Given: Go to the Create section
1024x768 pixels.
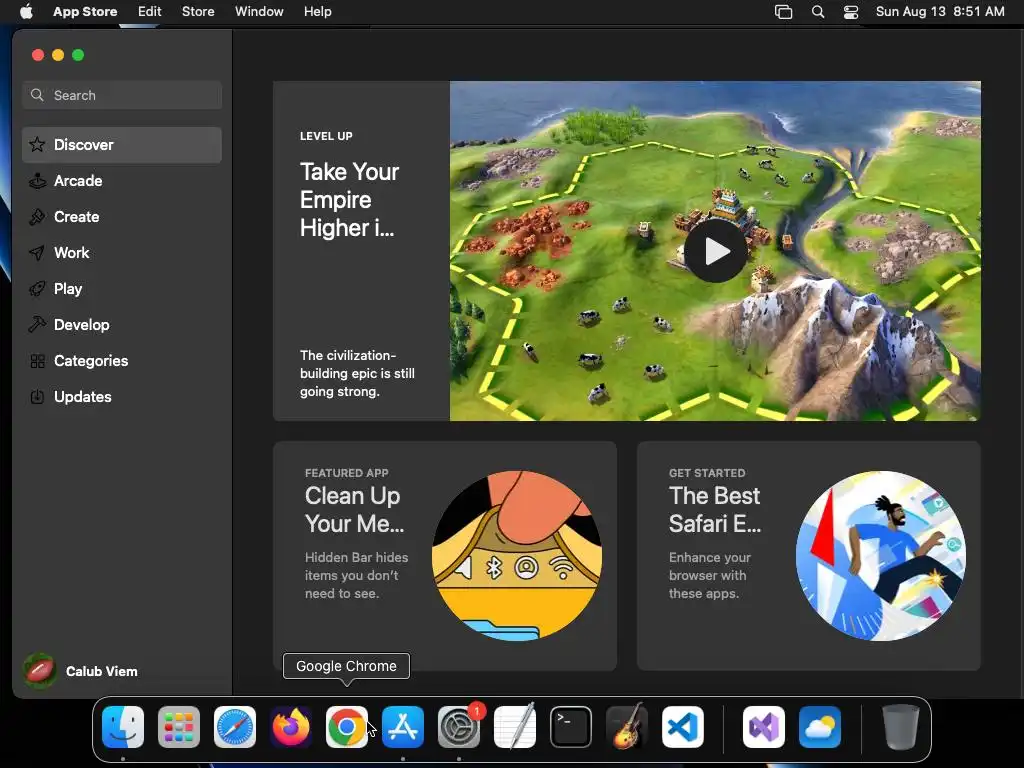Looking at the screenshot, I should [121, 217].
